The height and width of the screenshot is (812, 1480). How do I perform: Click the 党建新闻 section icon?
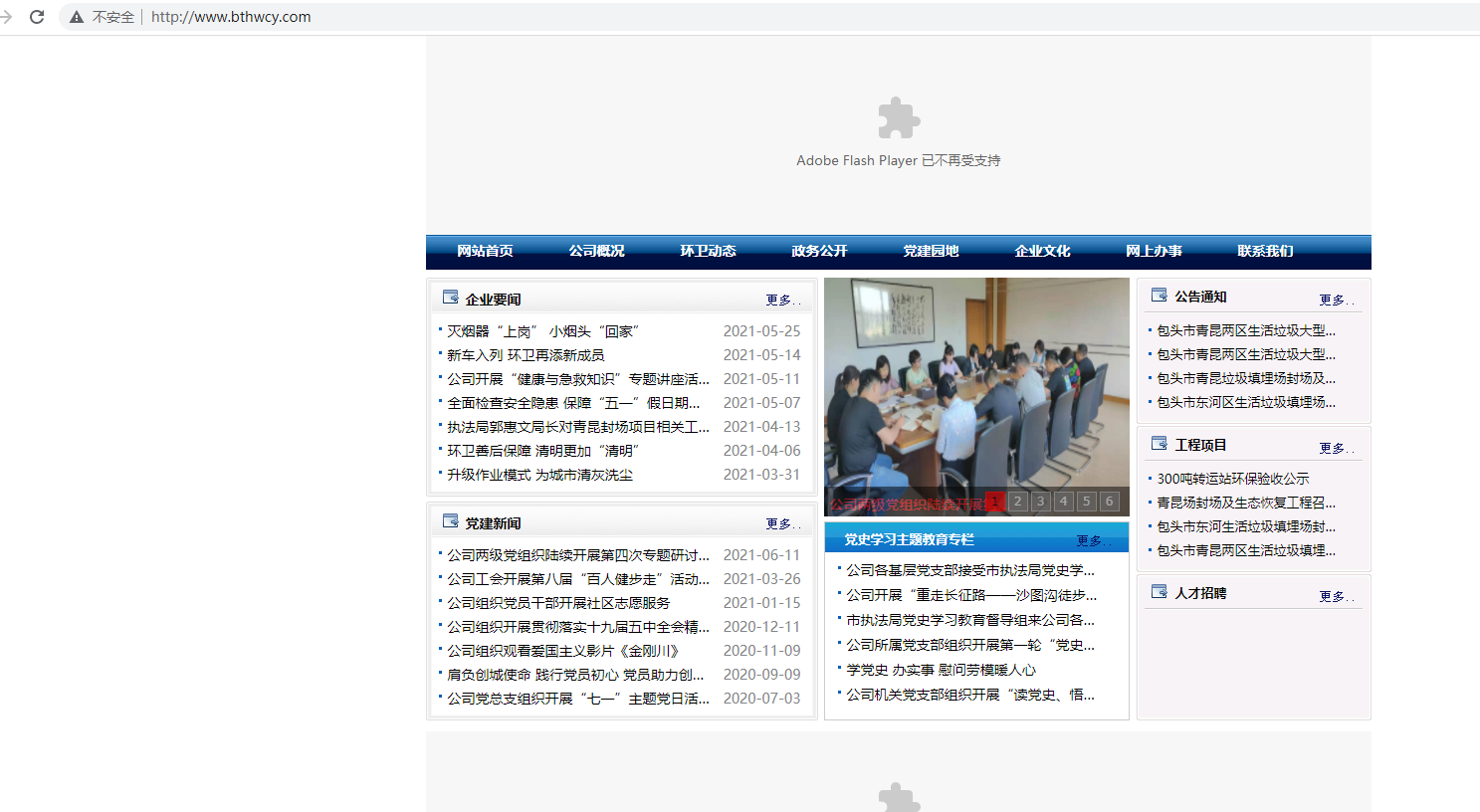click(450, 521)
